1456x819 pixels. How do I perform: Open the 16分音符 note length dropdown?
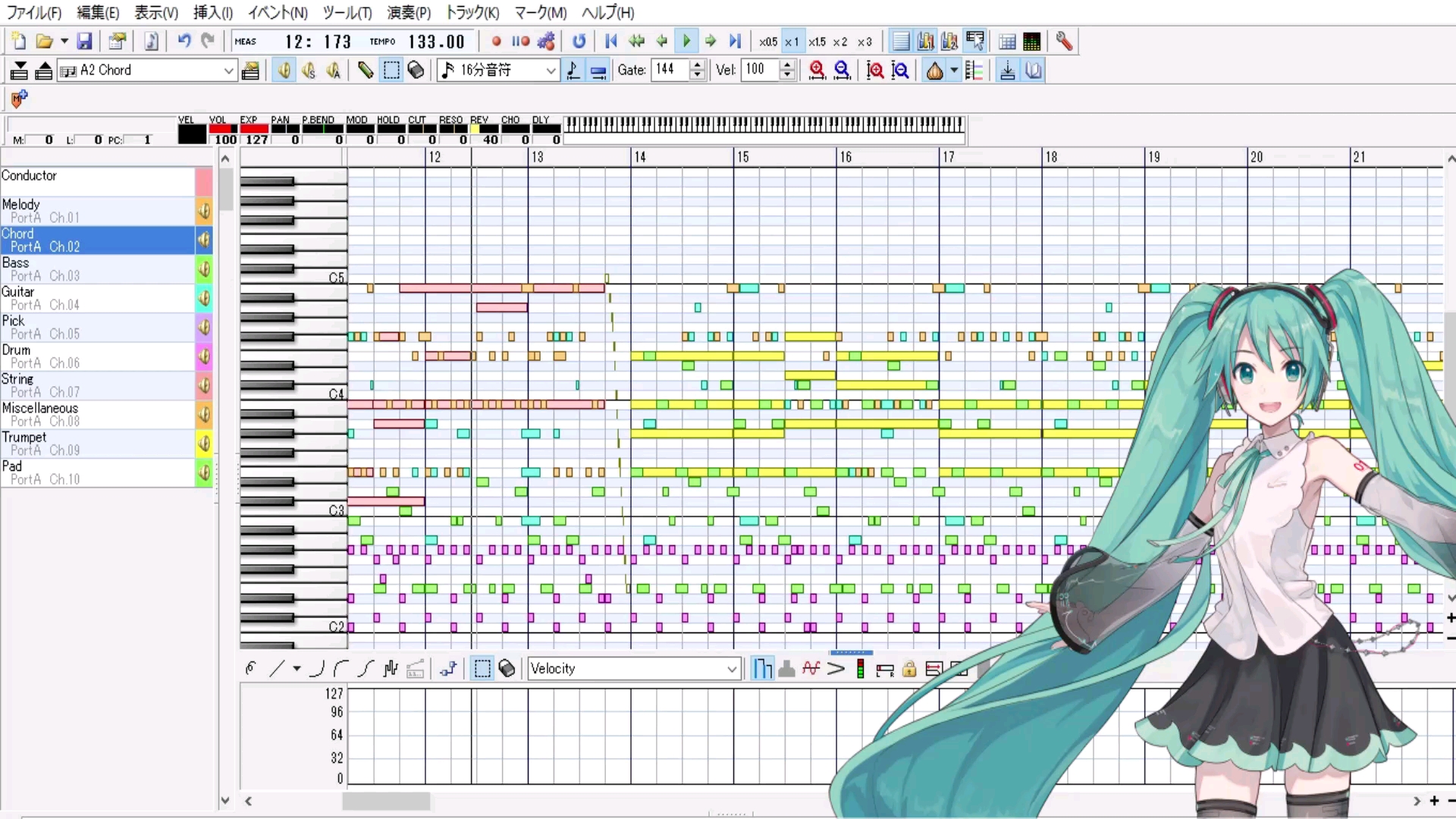(551, 71)
